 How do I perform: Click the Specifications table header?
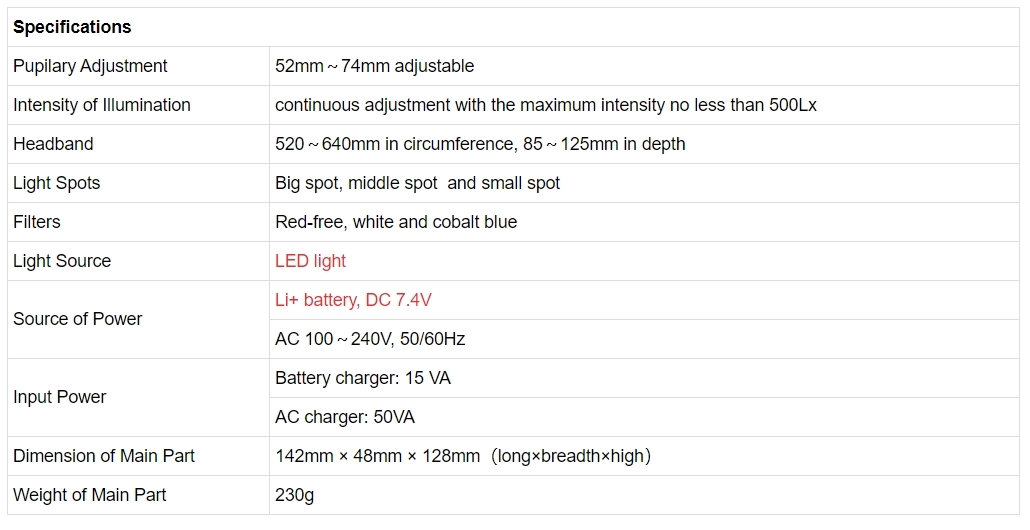click(x=72, y=27)
